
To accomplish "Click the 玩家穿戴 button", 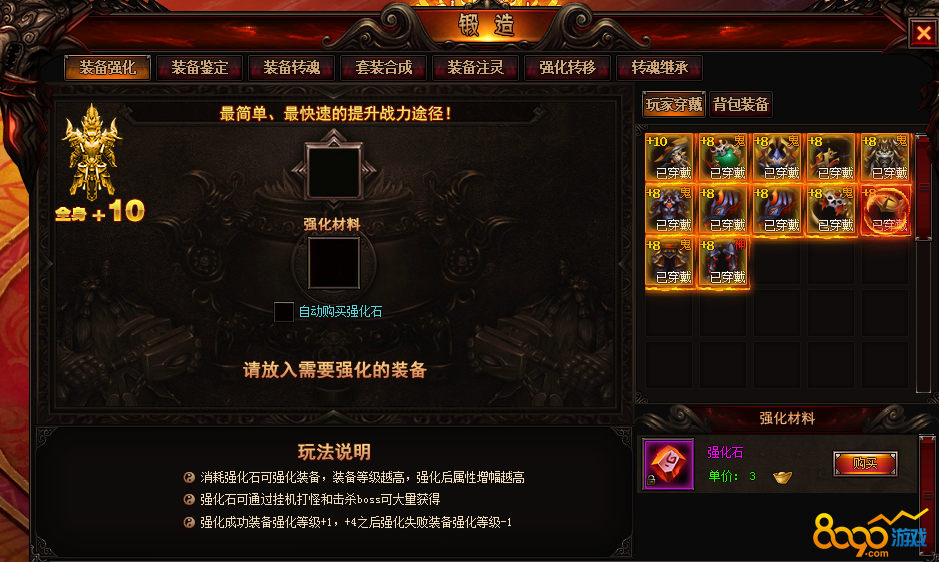I will tap(674, 104).
